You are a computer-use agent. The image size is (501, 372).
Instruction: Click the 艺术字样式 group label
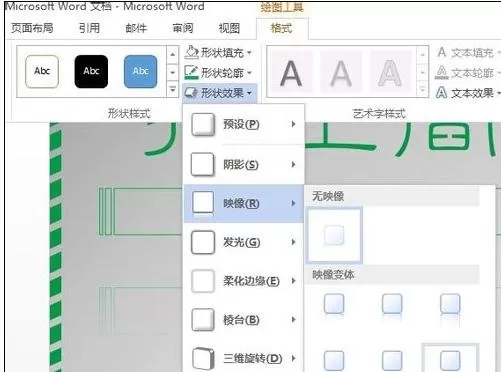379,114
